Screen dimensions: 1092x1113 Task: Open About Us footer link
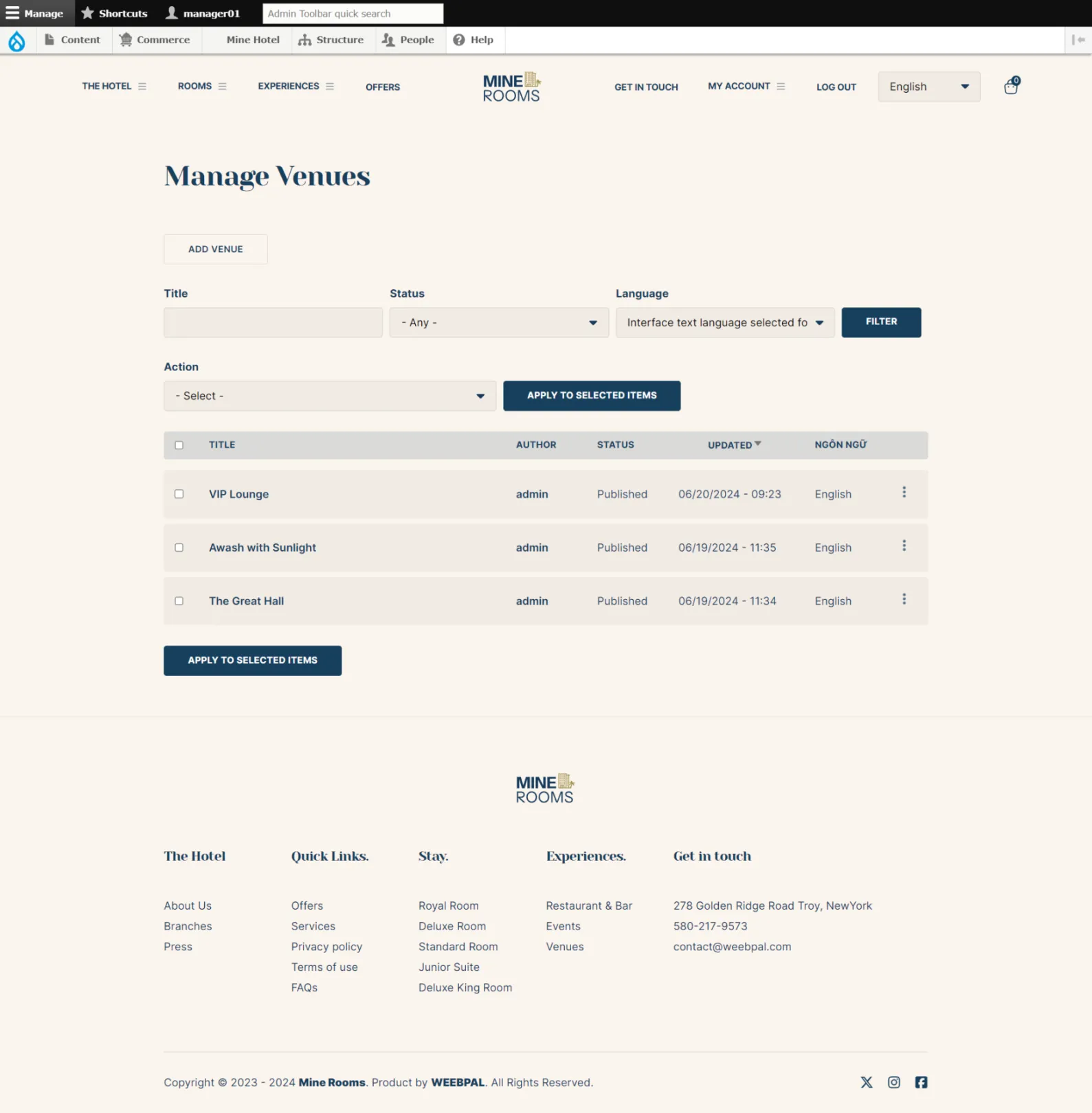coord(188,906)
